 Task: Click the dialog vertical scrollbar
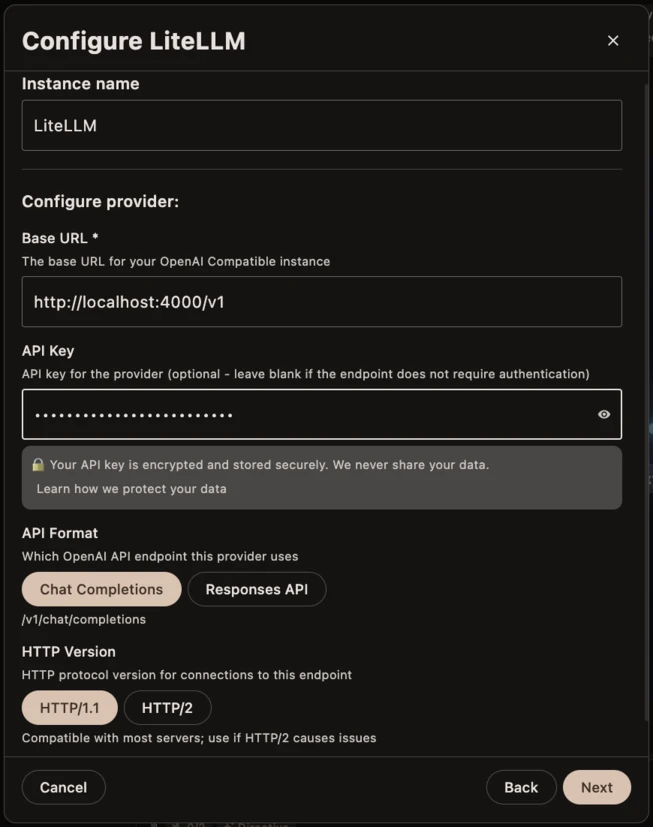pyautogui.click(x=647, y=403)
